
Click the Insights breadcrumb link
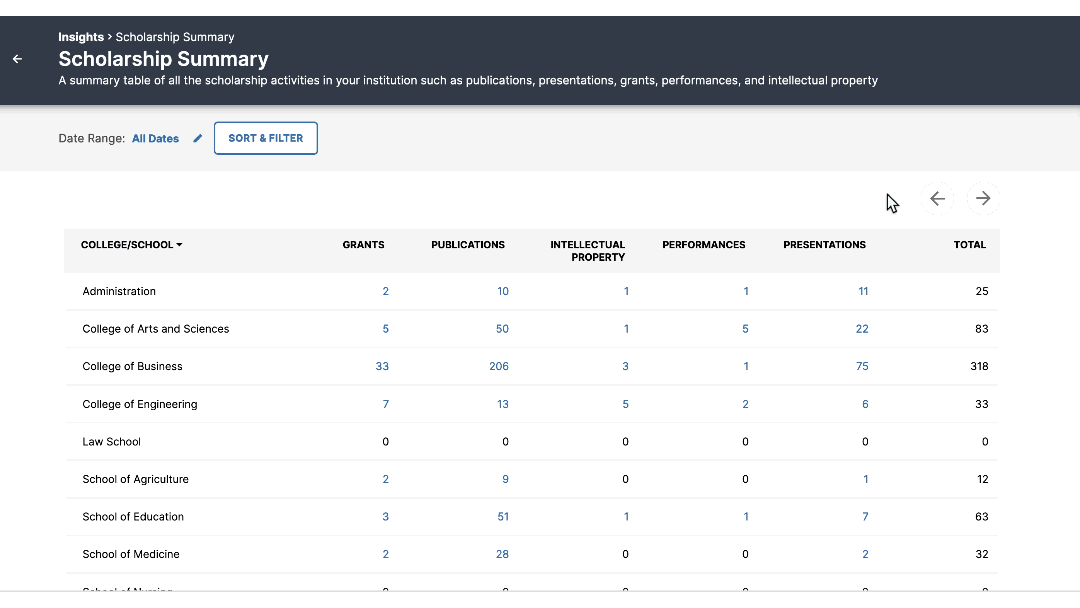[80, 37]
